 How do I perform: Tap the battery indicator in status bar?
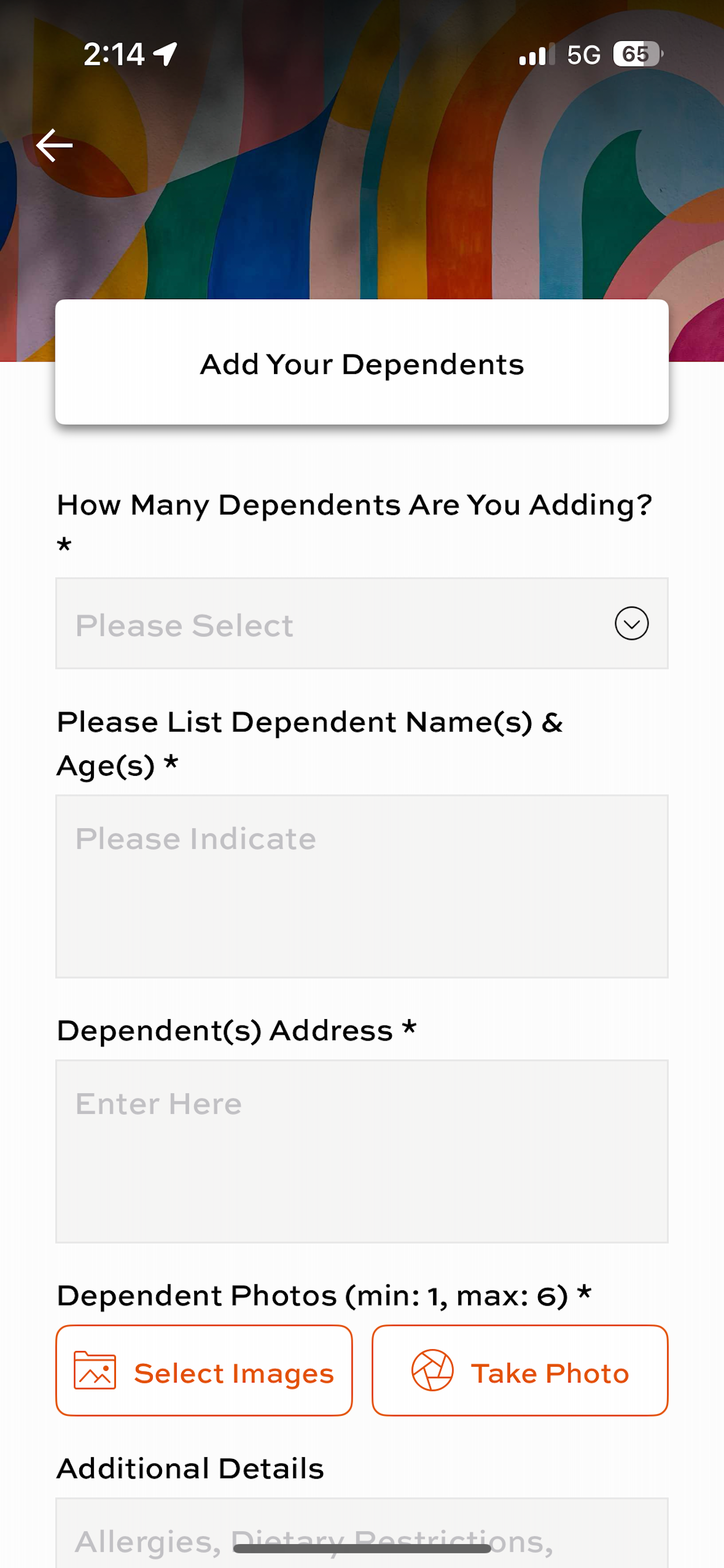tap(638, 54)
